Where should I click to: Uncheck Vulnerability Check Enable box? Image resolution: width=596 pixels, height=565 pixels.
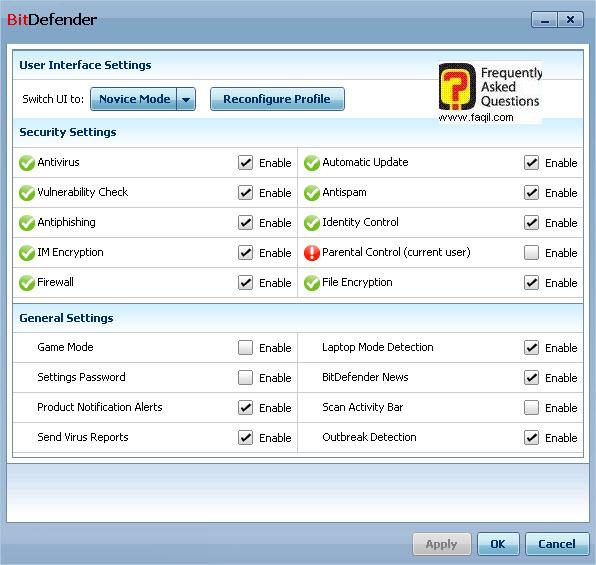coord(246,193)
